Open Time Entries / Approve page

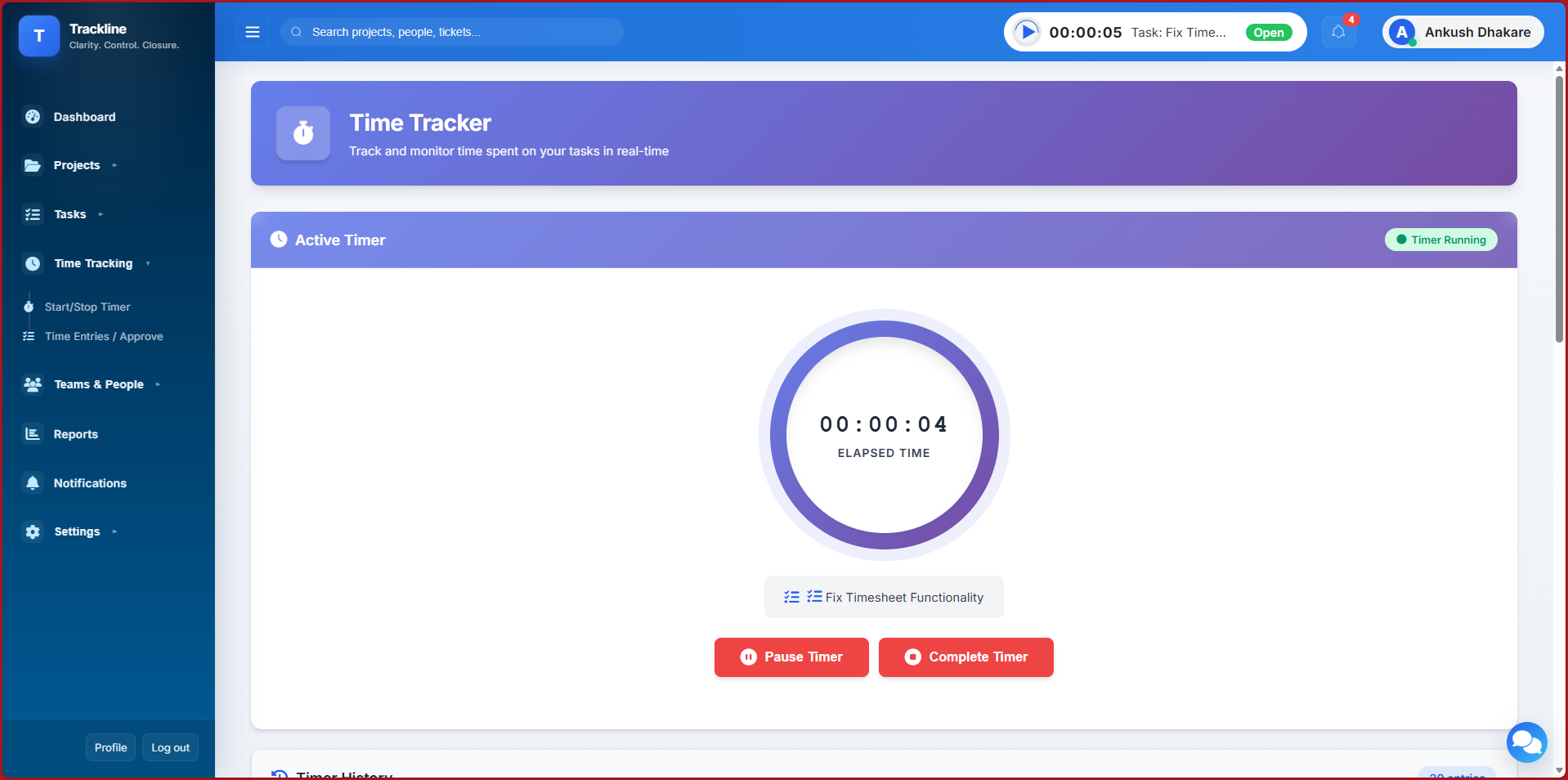(x=104, y=336)
